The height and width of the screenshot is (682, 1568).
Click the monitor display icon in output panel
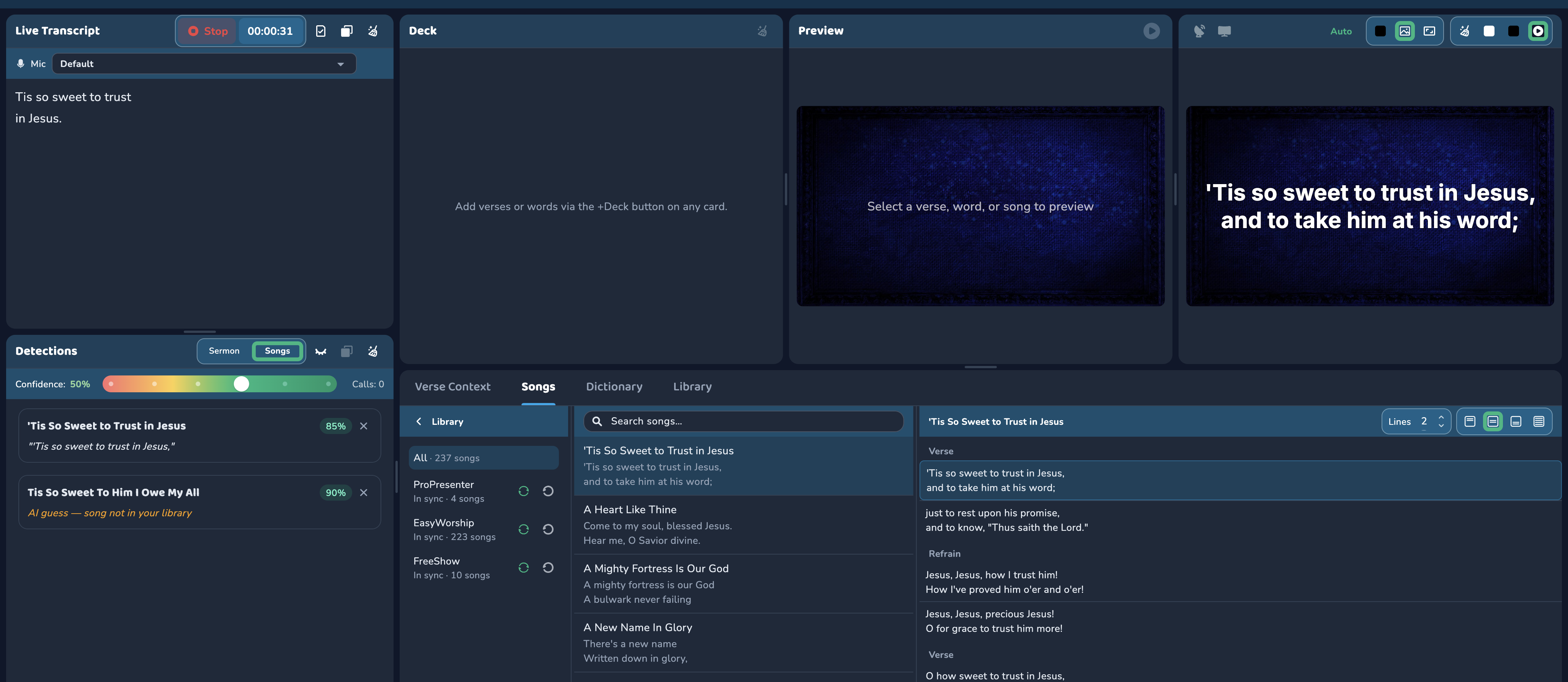point(1224,31)
